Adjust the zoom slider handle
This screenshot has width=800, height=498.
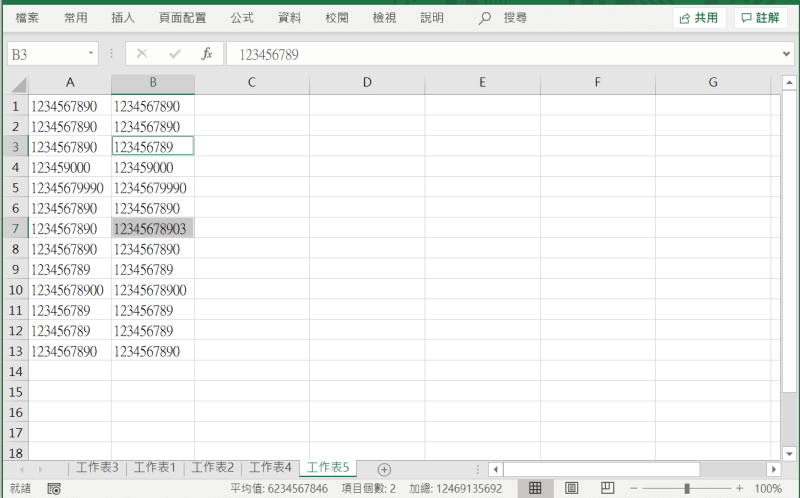point(687,488)
